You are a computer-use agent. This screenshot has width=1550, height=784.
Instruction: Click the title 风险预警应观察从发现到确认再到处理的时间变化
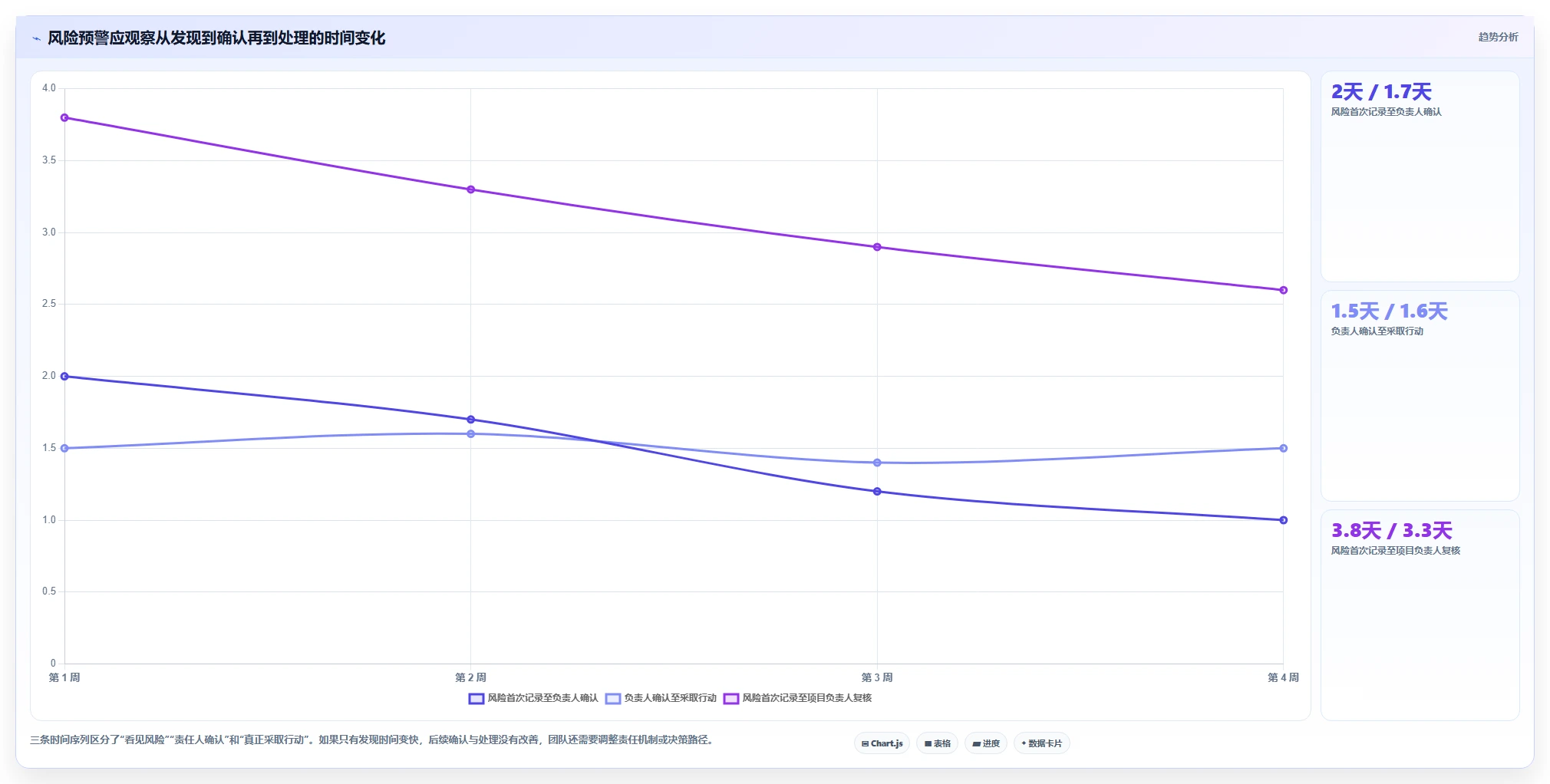[x=216, y=38]
